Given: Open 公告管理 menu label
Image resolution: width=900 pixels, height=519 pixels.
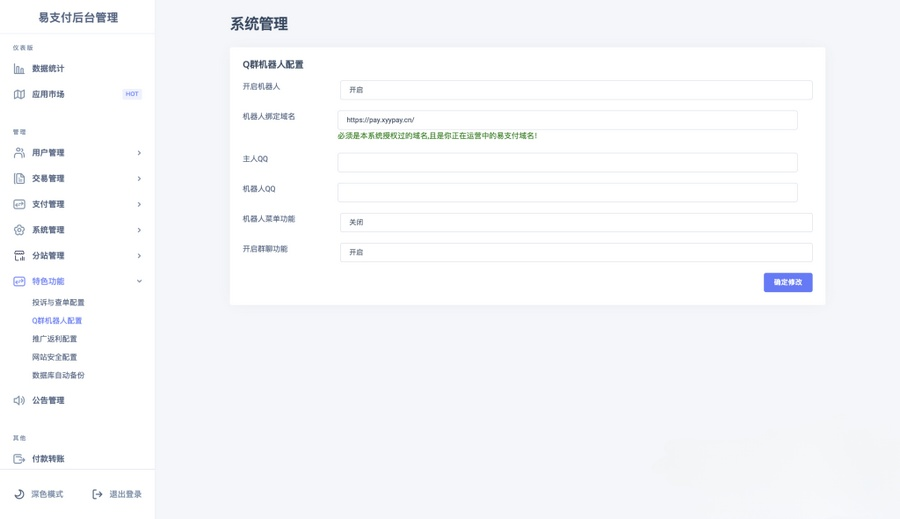Looking at the screenshot, I should 48,400.
